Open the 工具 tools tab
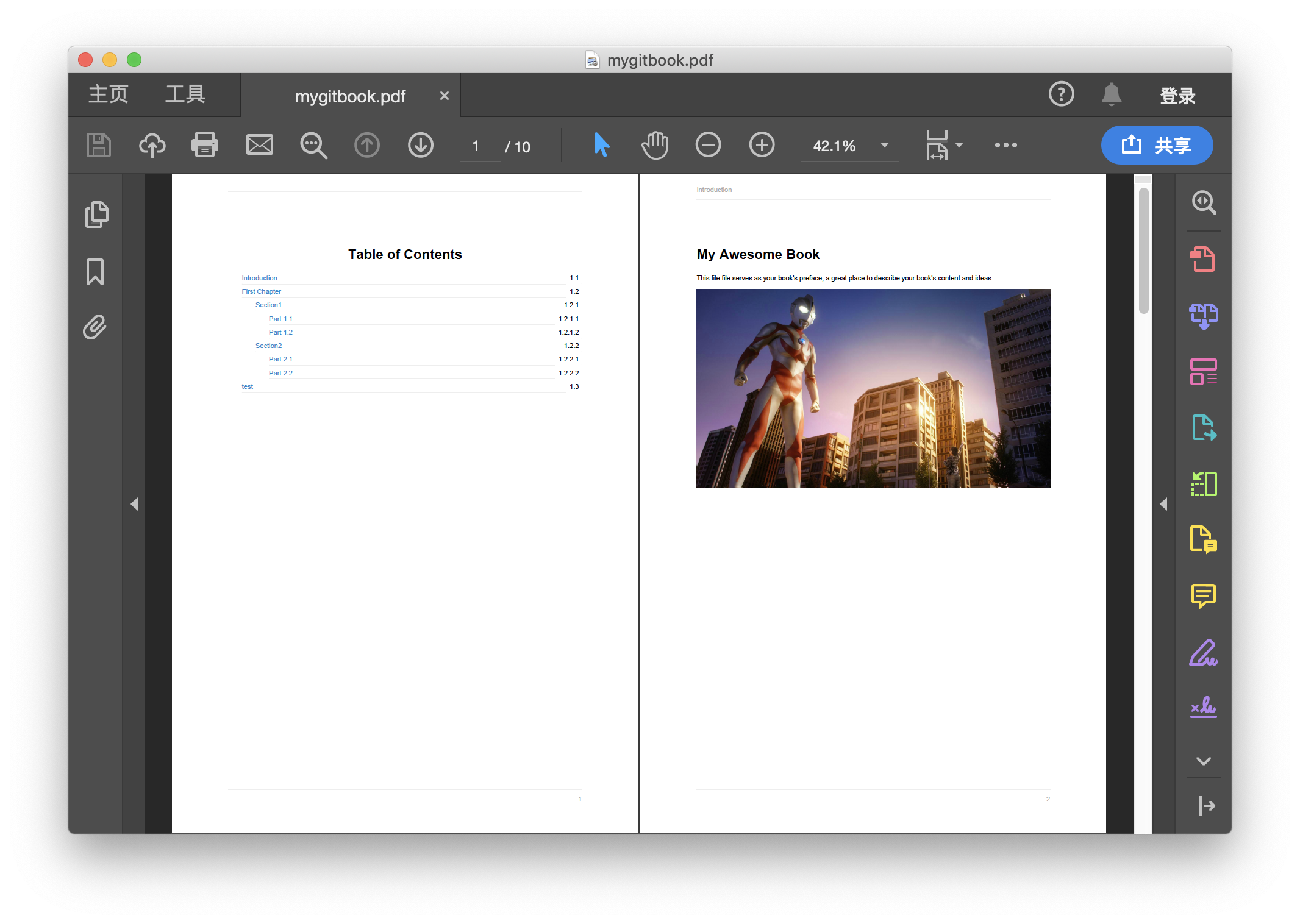Image resolution: width=1300 pixels, height=924 pixels. [x=185, y=95]
